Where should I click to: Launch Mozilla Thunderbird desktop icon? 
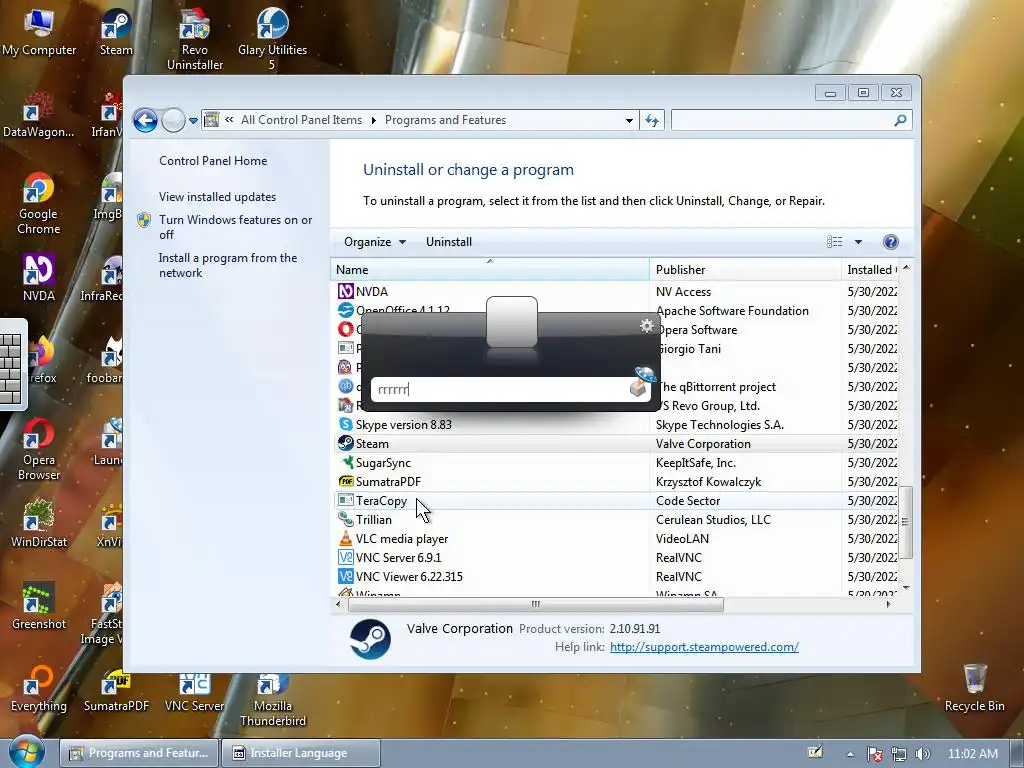[x=272, y=700]
